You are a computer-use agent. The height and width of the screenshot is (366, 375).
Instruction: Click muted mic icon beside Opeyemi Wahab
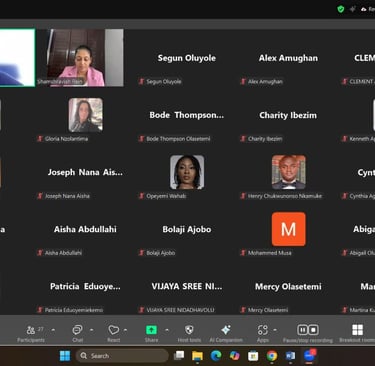(142, 196)
